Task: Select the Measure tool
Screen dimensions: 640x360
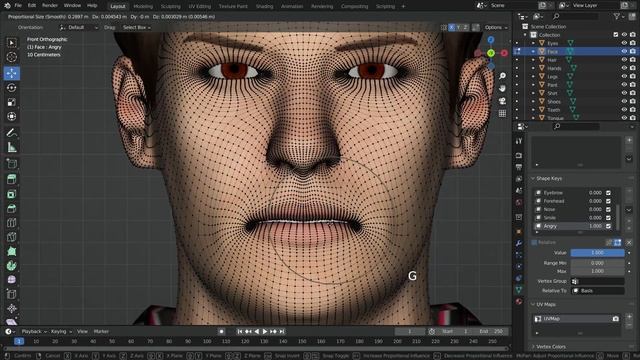Action: click(11, 147)
